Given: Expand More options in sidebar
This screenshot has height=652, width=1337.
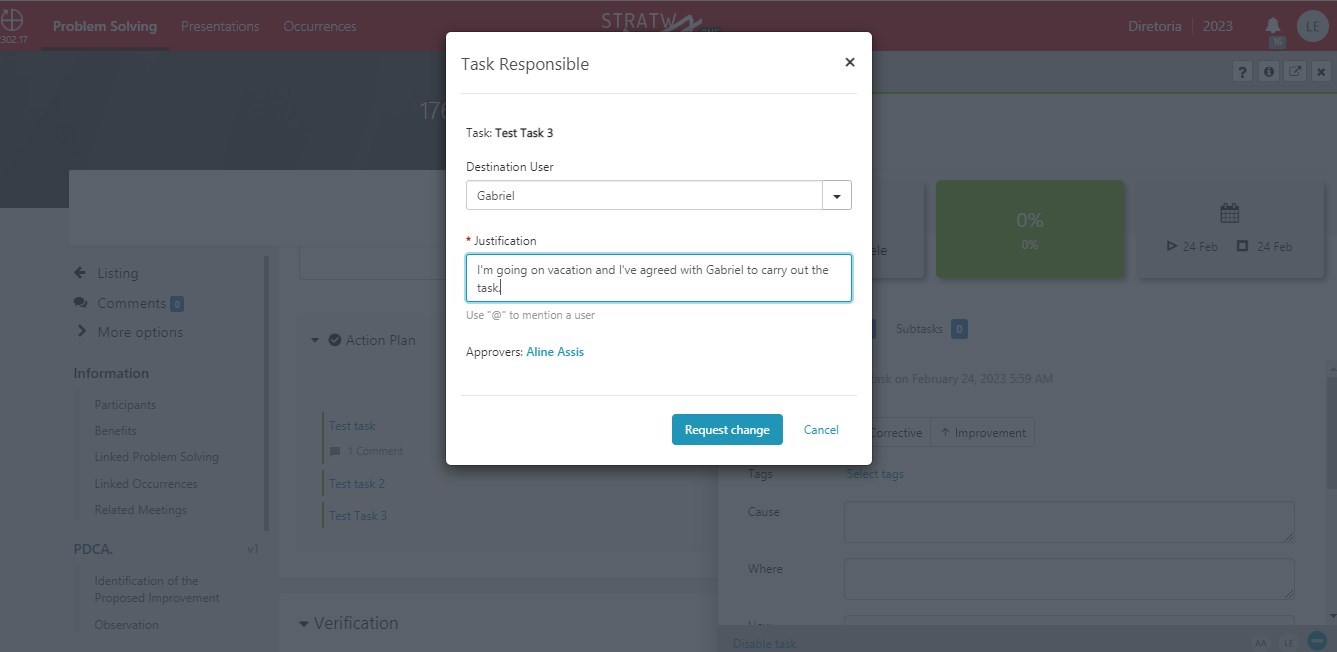Looking at the screenshot, I should pyautogui.click(x=128, y=332).
